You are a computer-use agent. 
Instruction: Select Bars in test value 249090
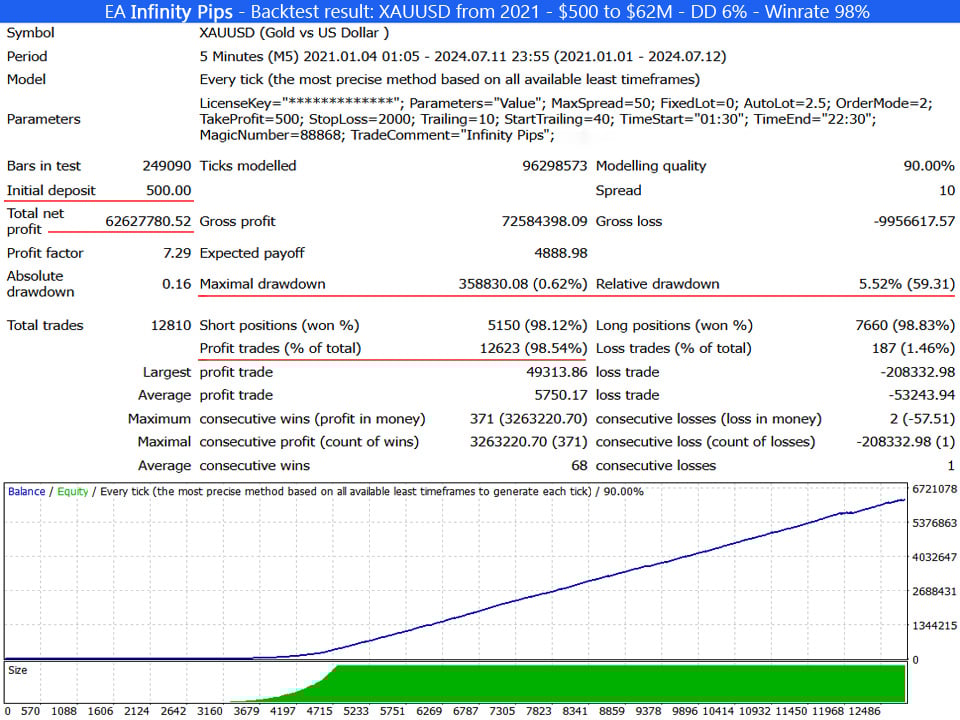tap(167, 166)
